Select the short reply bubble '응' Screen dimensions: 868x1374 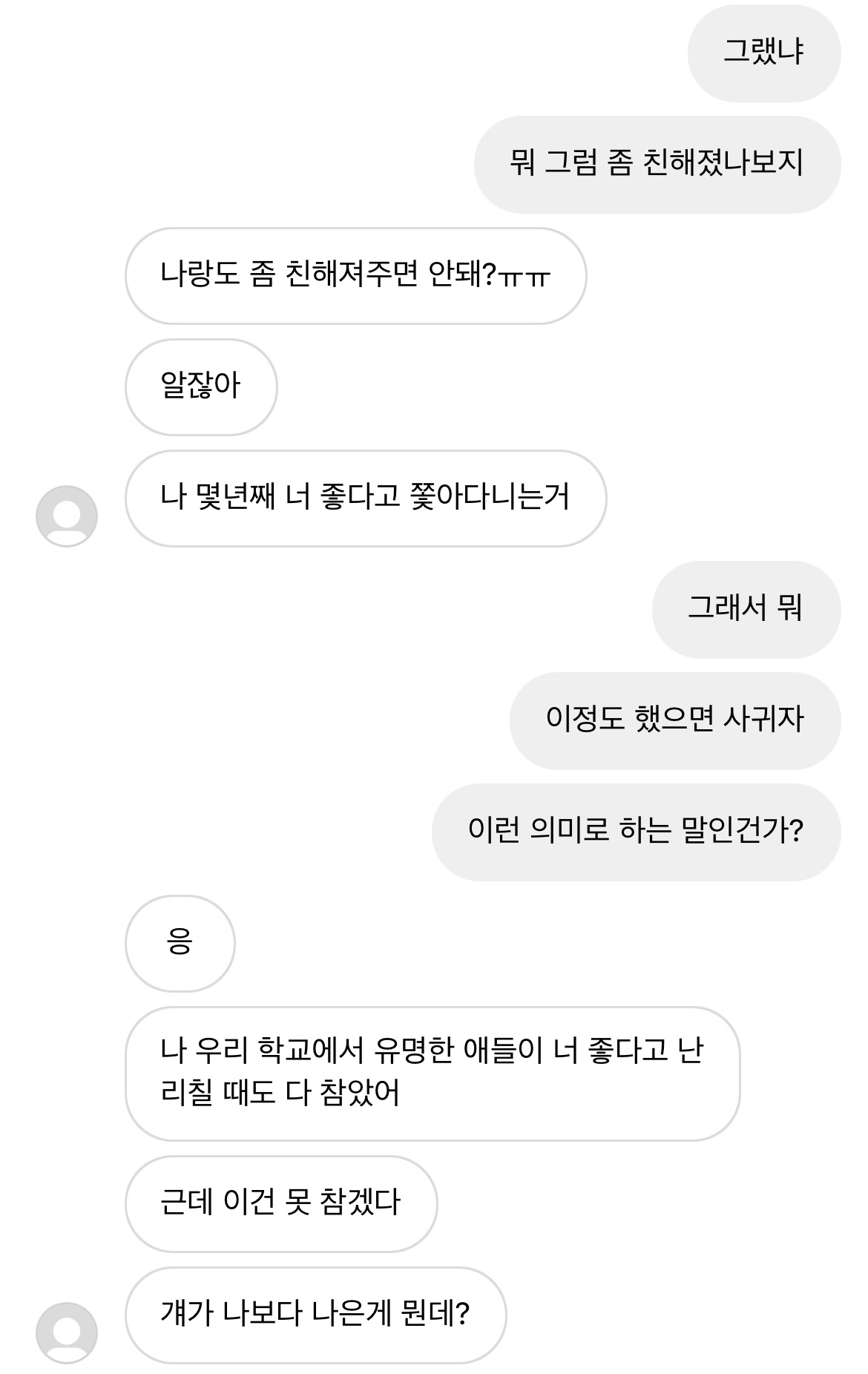pos(180,943)
